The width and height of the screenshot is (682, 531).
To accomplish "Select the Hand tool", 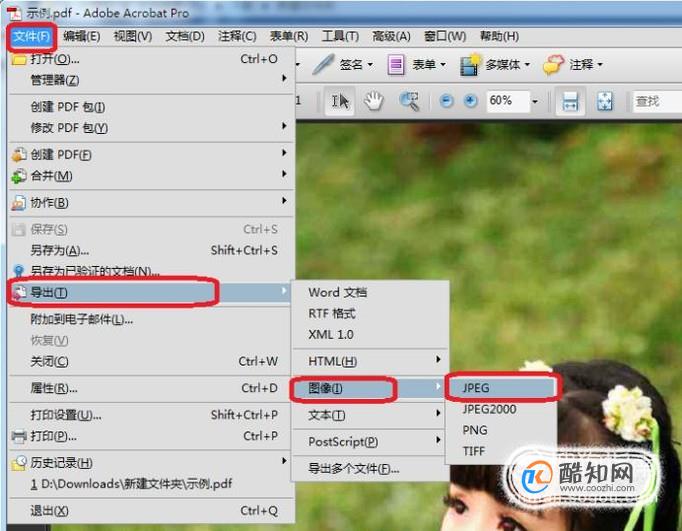I will coord(373,101).
